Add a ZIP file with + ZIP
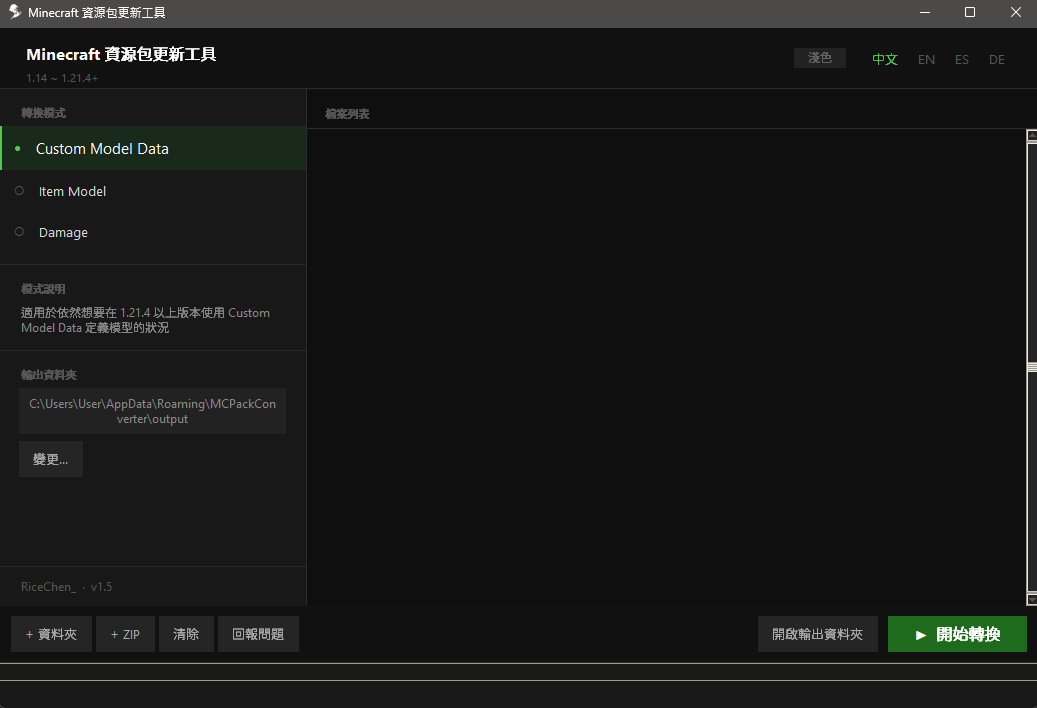 [125, 634]
